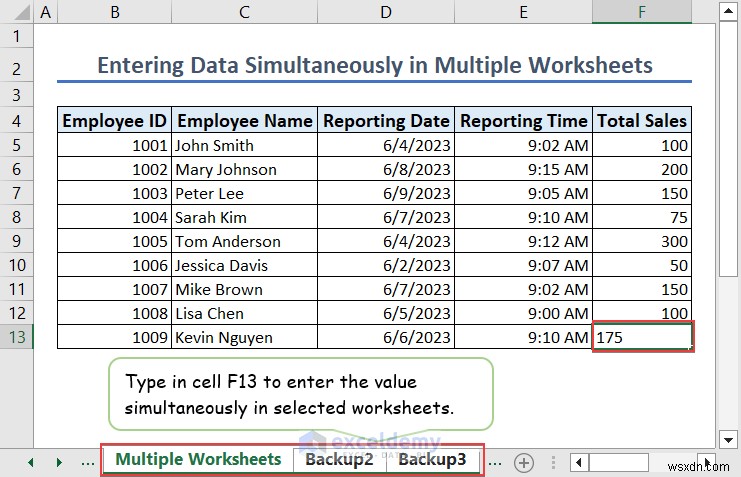This screenshot has width=741, height=477.
Task: Select time cell 9:05 AM
Action: pyautogui.click(x=523, y=193)
